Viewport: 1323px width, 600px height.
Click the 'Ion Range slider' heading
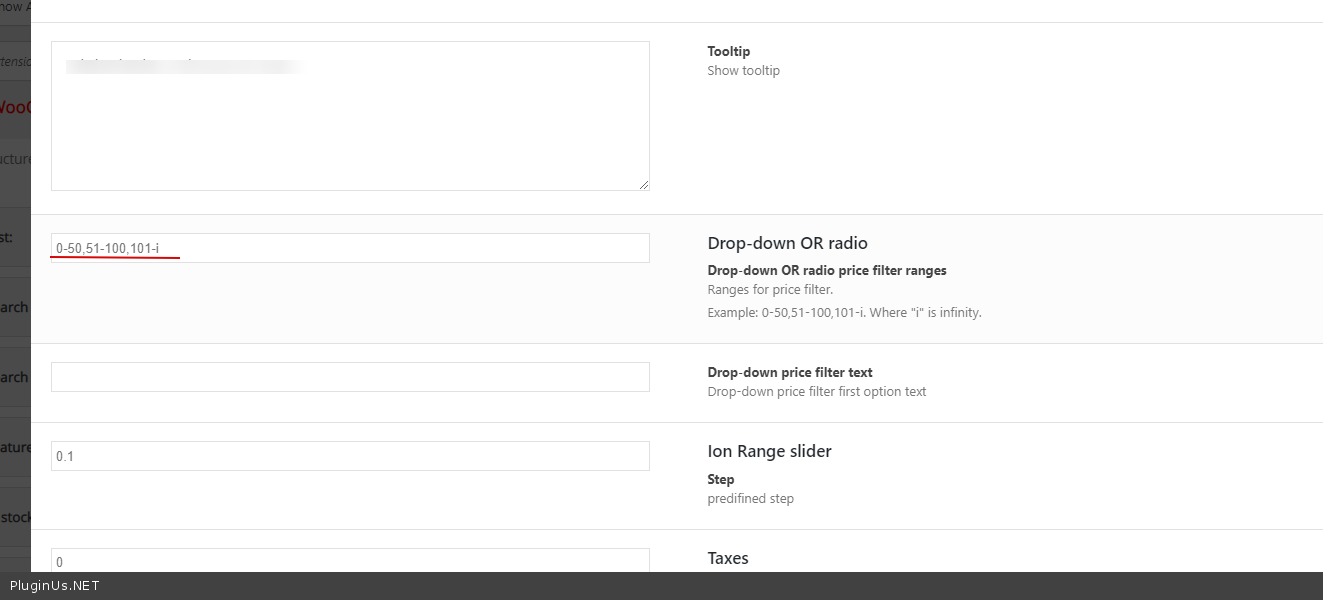point(769,451)
